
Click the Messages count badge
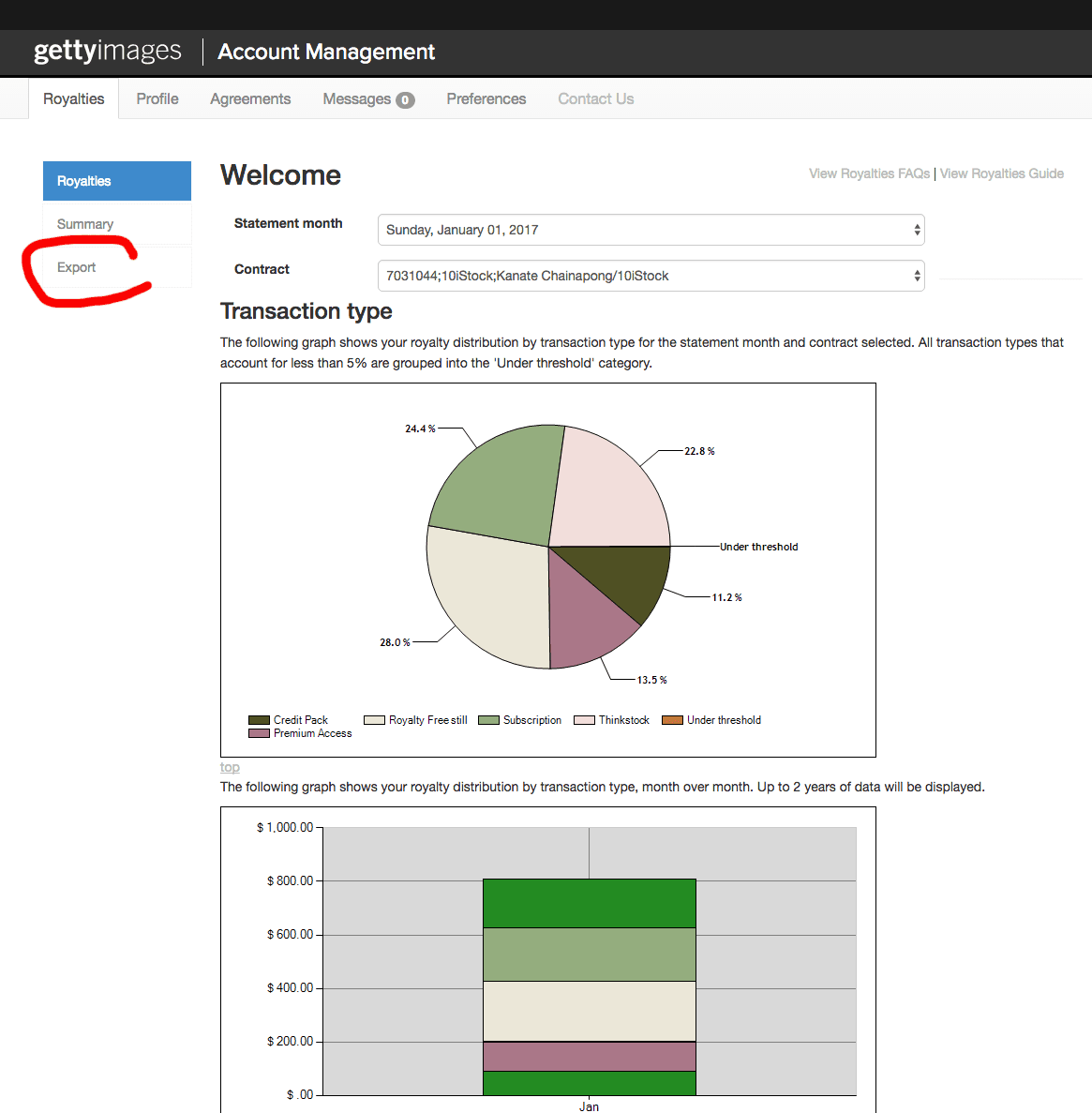[x=405, y=100]
